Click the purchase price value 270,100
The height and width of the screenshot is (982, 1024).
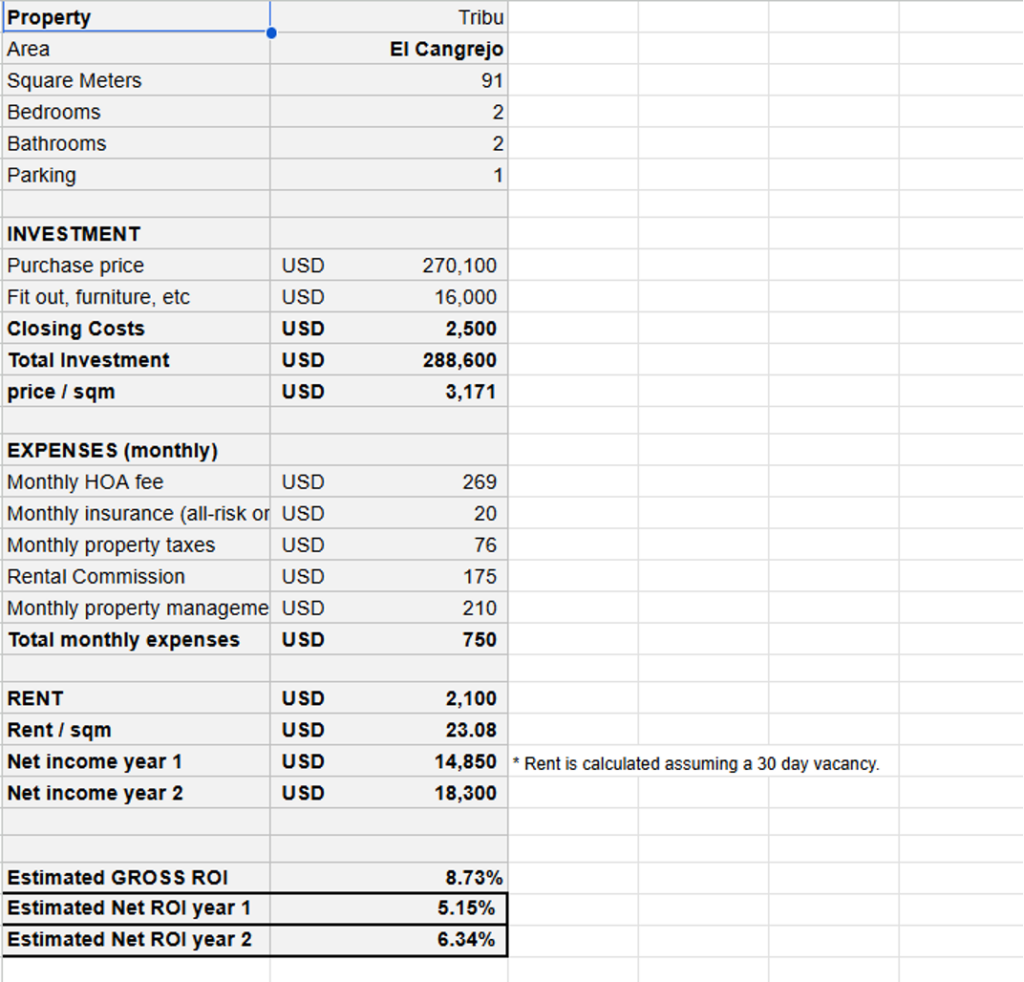pos(389,265)
